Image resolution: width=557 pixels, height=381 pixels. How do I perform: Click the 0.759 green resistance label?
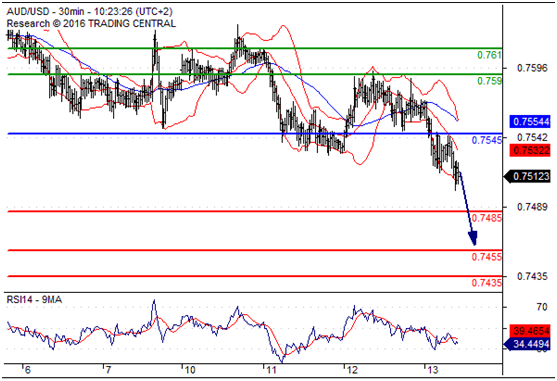pos(489,81)
